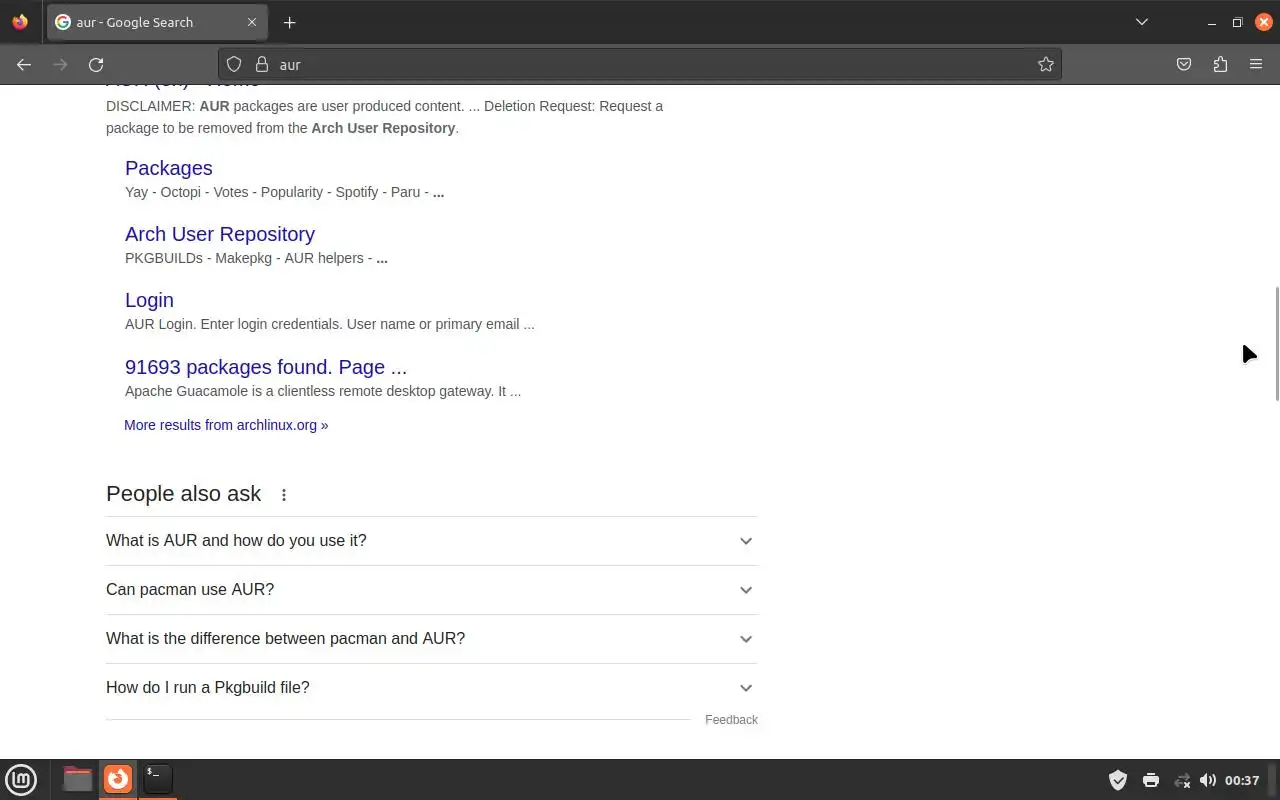Open the file manager from taskbar
The image size is (1280, 800).
click(77, 779)
